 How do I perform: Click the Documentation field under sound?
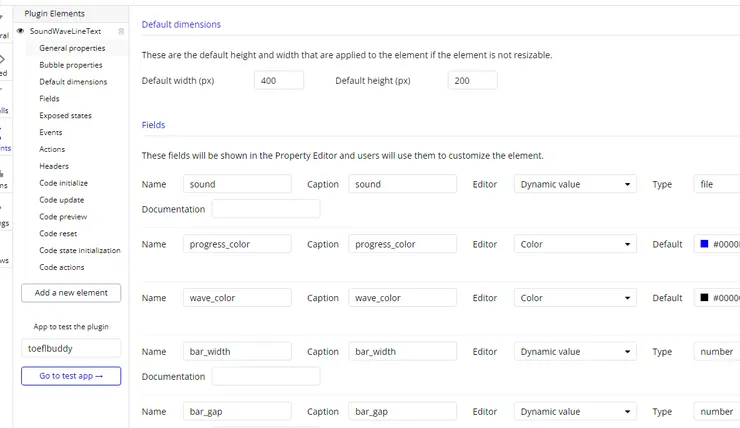coord(266,209)
